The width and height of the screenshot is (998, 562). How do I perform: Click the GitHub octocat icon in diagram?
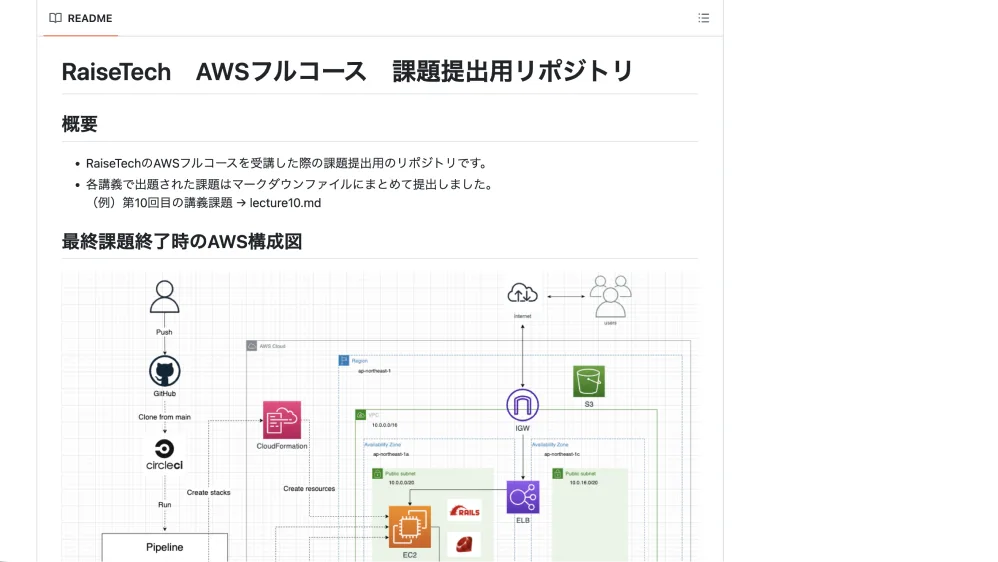164,371
